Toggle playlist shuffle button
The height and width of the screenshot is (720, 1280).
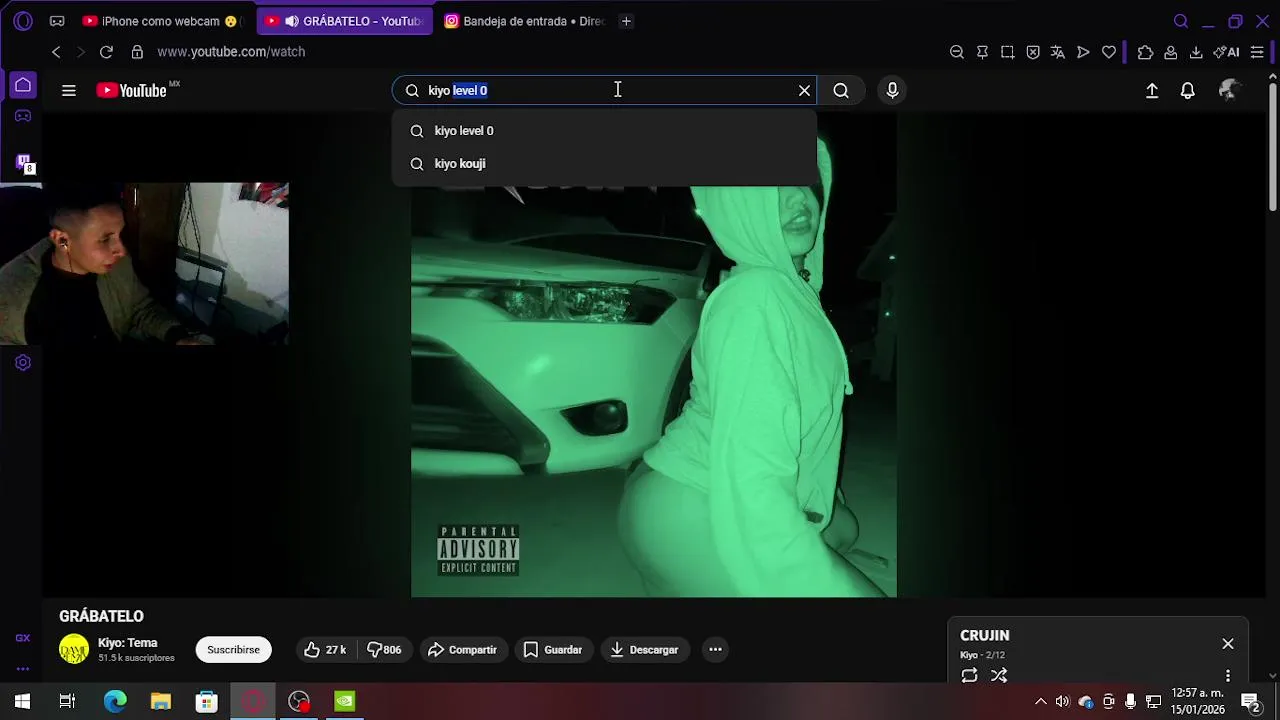tap(999, 676)
